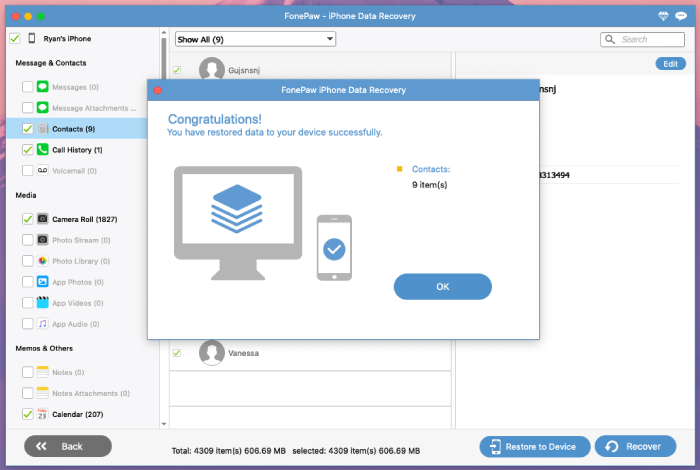Viewport: 700px width, 470px height.
Task: Uncheck the Vanessa contact checkbox
Action: pyautogui.click(x=177, y=353)
